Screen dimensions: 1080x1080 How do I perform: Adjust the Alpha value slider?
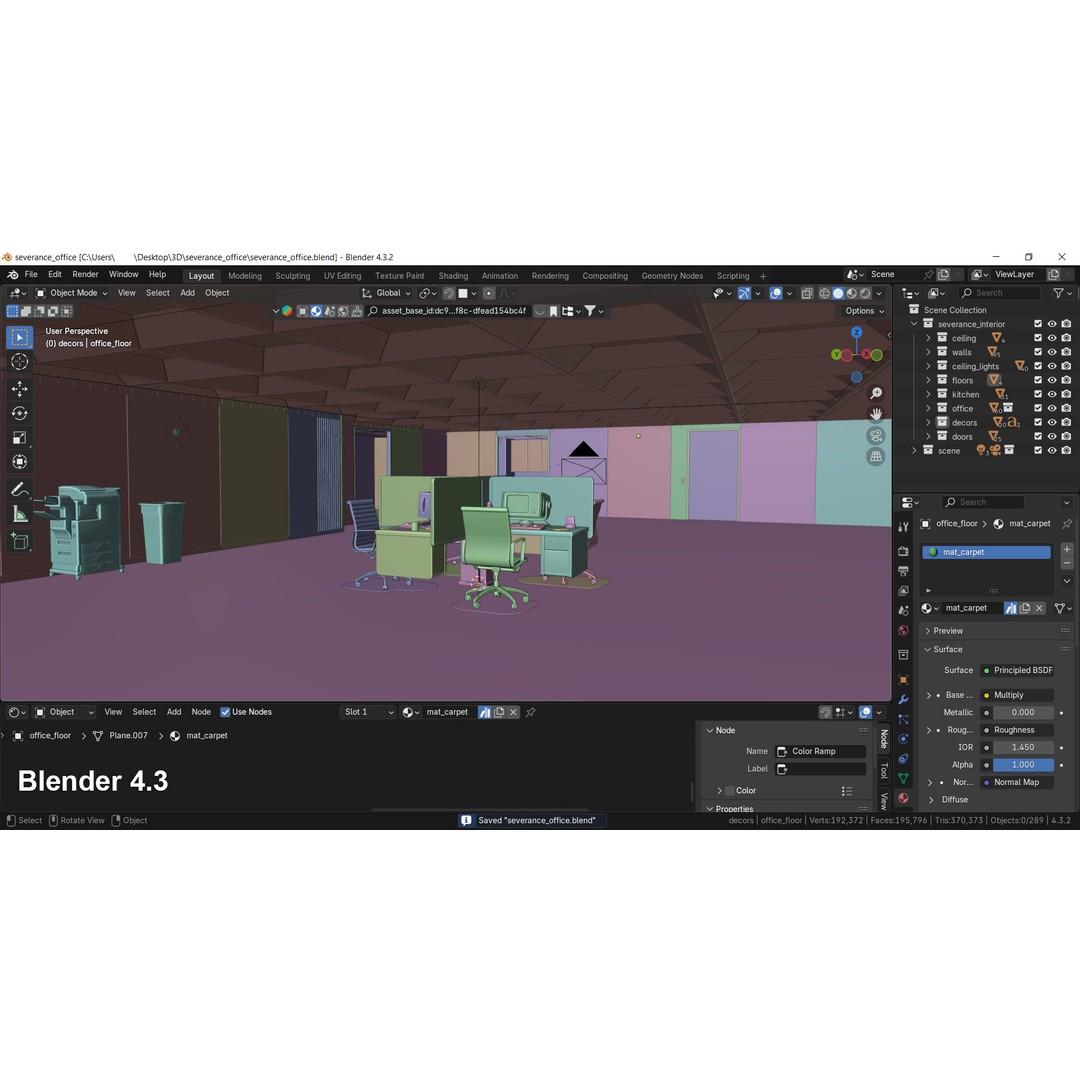1022,765
